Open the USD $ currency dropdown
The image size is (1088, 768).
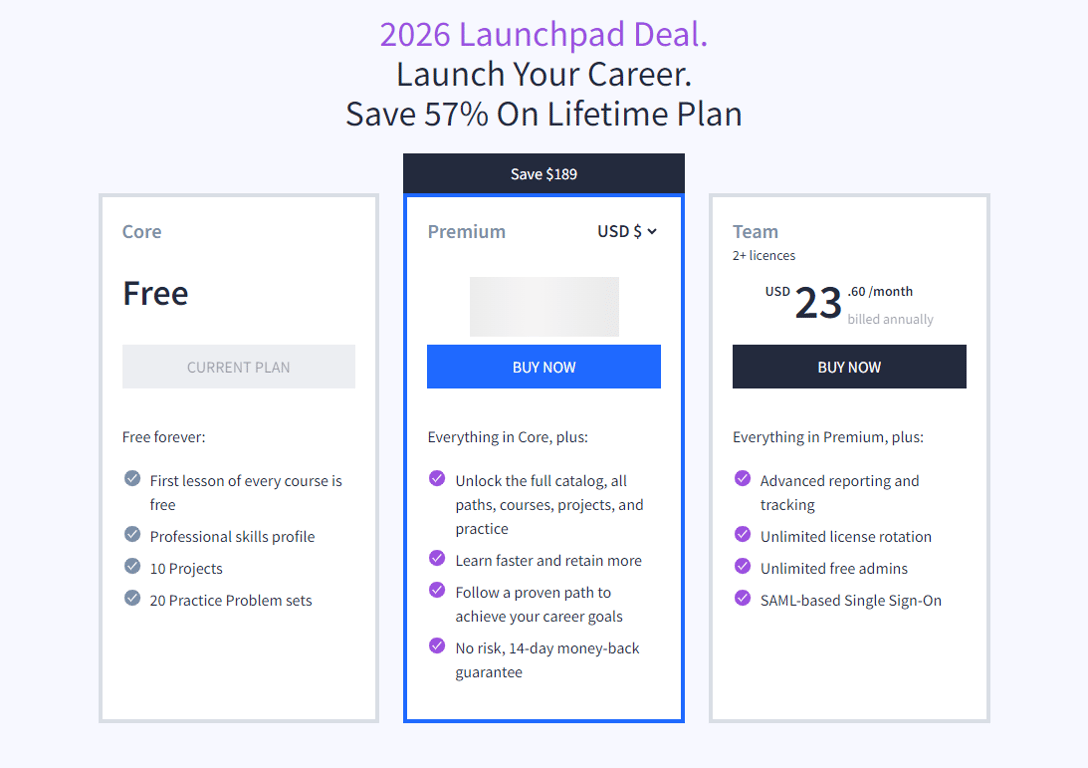[627, 231]
